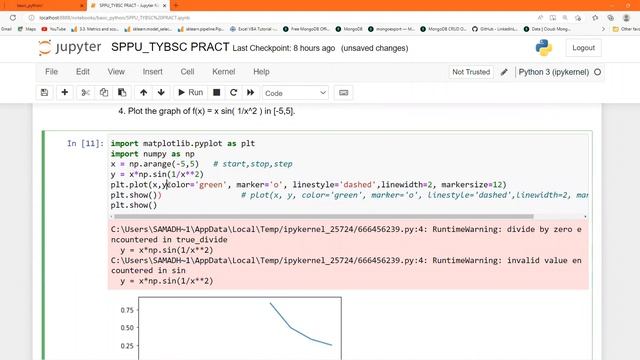Open the Github bookmark

point(494,29)
